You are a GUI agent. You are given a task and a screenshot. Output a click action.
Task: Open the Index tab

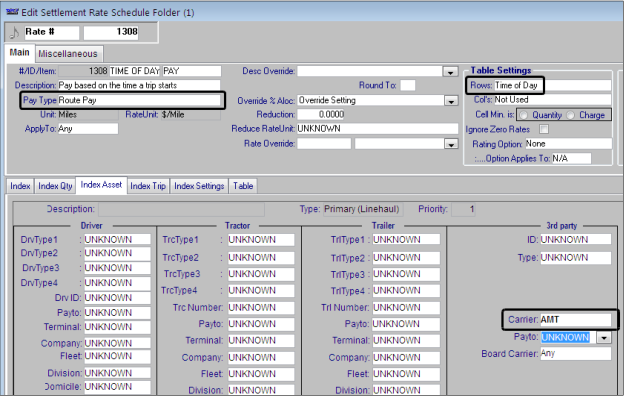20,186
